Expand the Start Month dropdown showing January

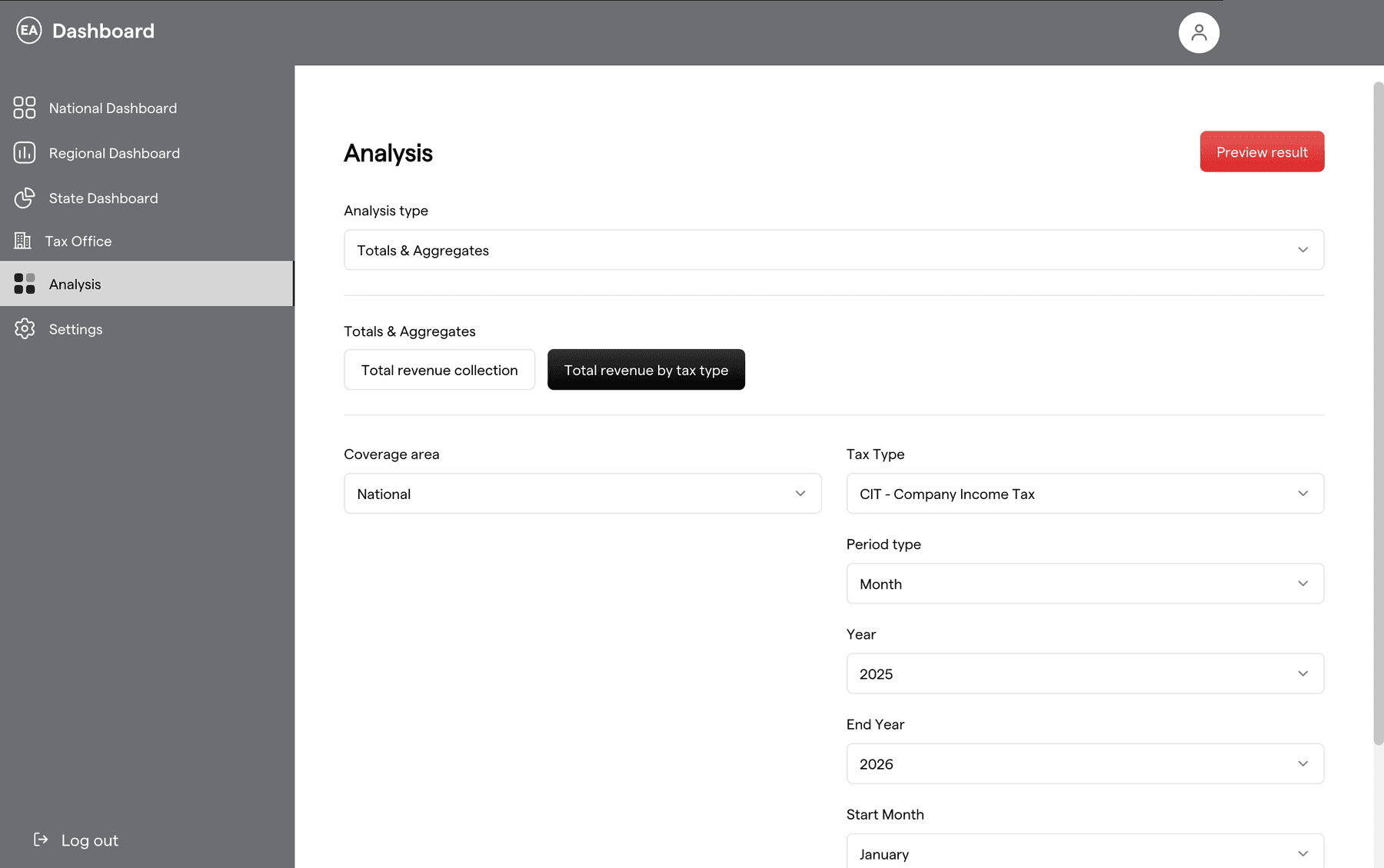point(1085,851)
